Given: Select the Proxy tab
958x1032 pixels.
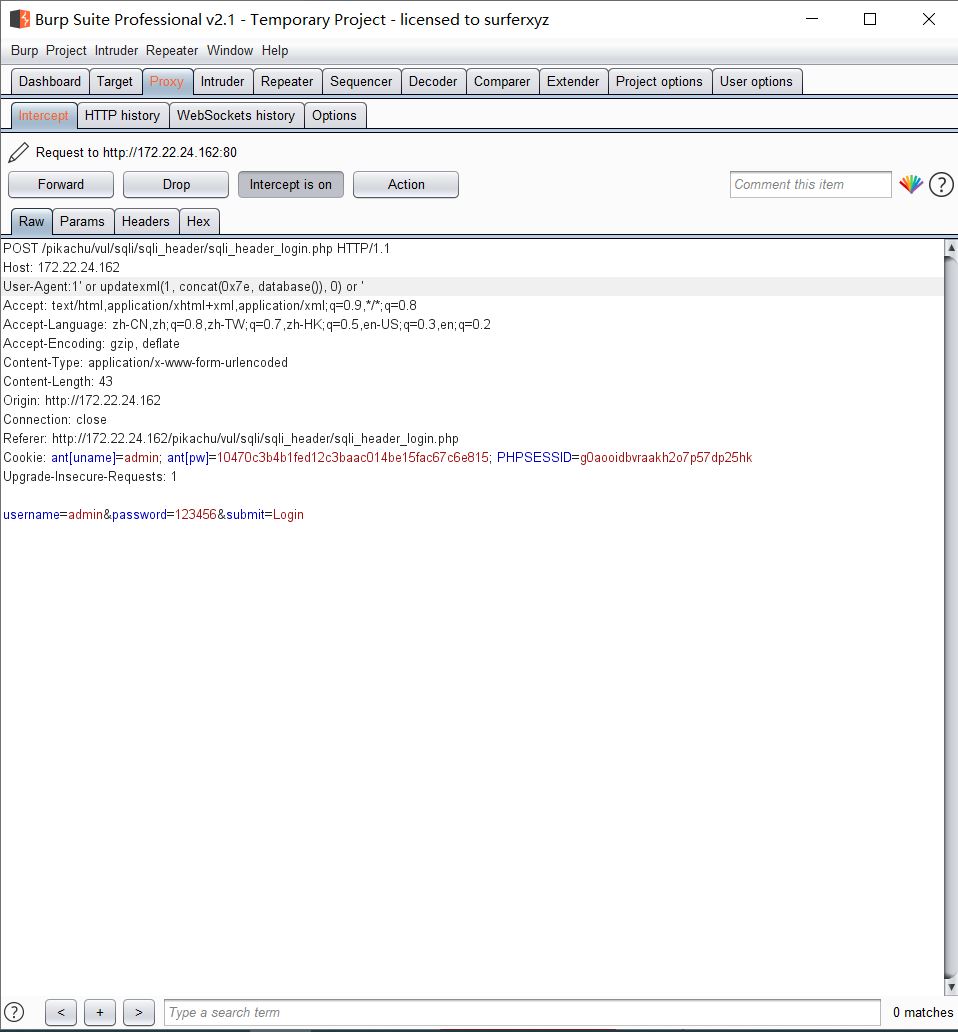Looking at the screenshot, I should coord(166,82).
